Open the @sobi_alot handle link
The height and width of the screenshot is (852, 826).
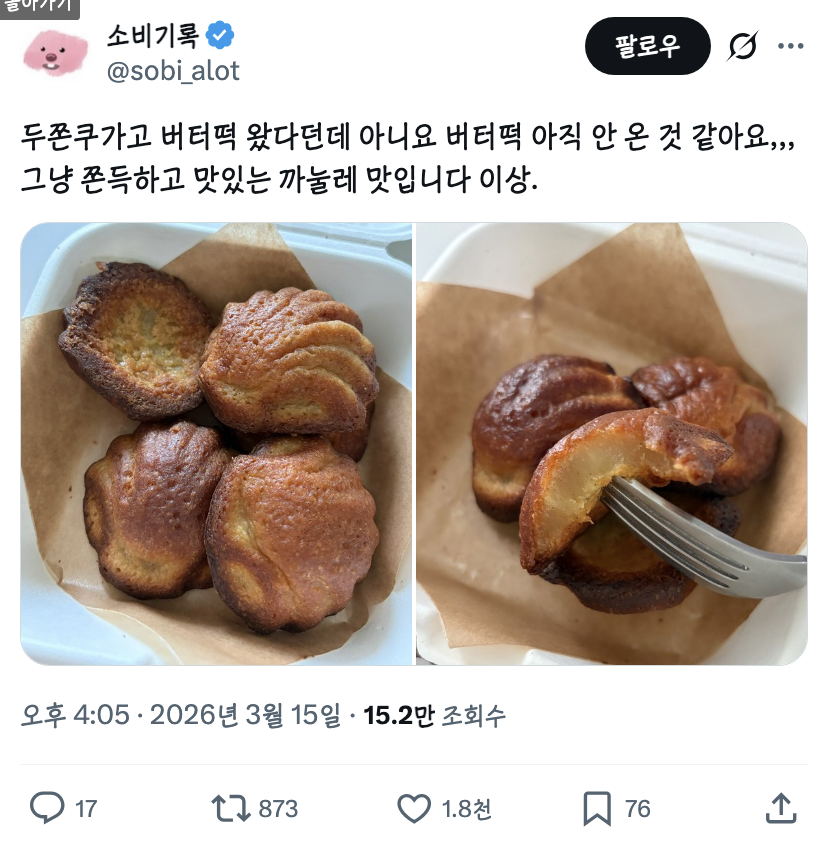(x=173, y=71)
